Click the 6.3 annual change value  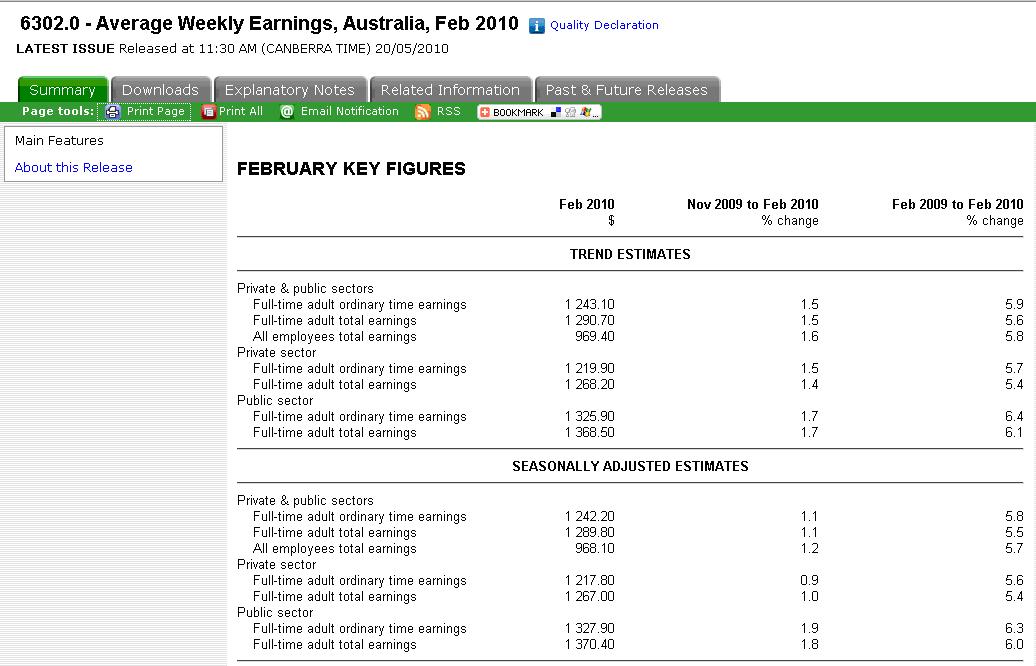(x=1014, y=628)
